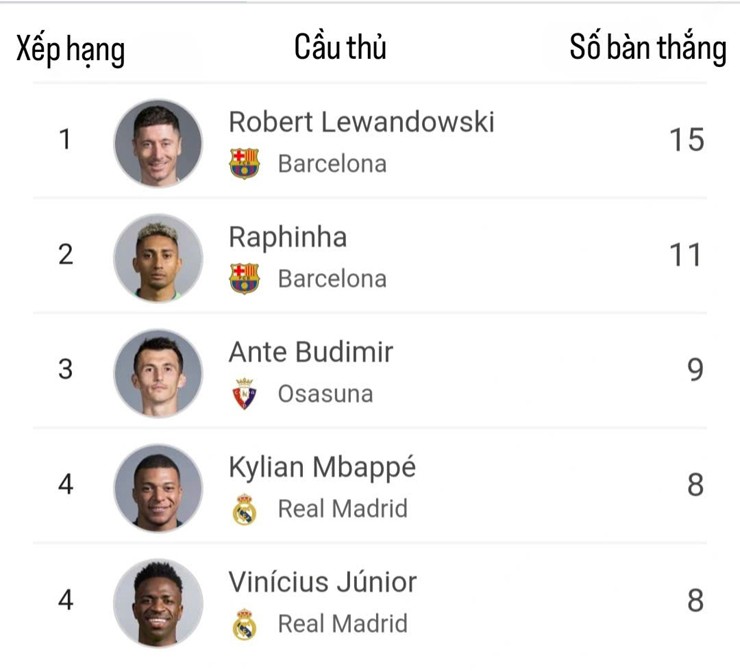Select the photo beside Vinícius Júnior's name
Image resolution: width=740 pixels, height=671 pixels.
[x=158, y=603]
